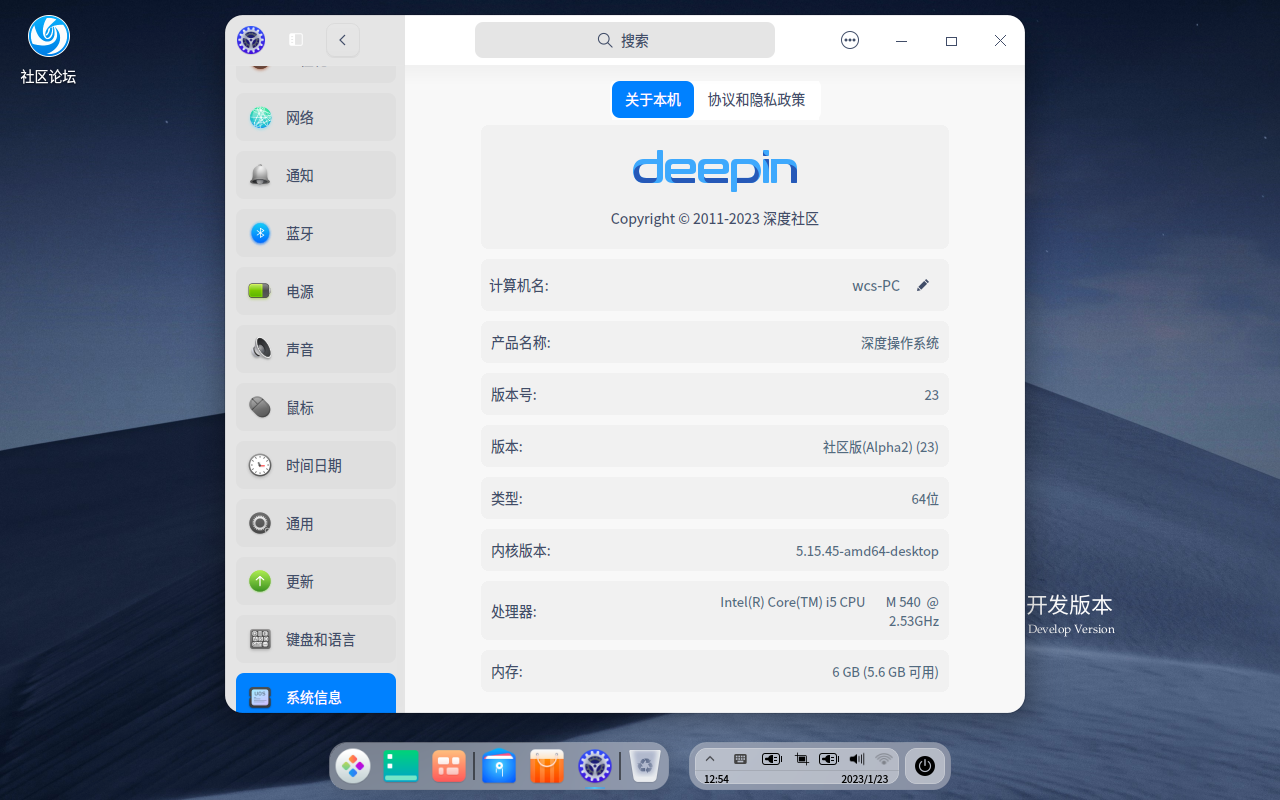
Task: Open the 蓝牙 (Bluetooth) settings section
Action: coord(315,233)
